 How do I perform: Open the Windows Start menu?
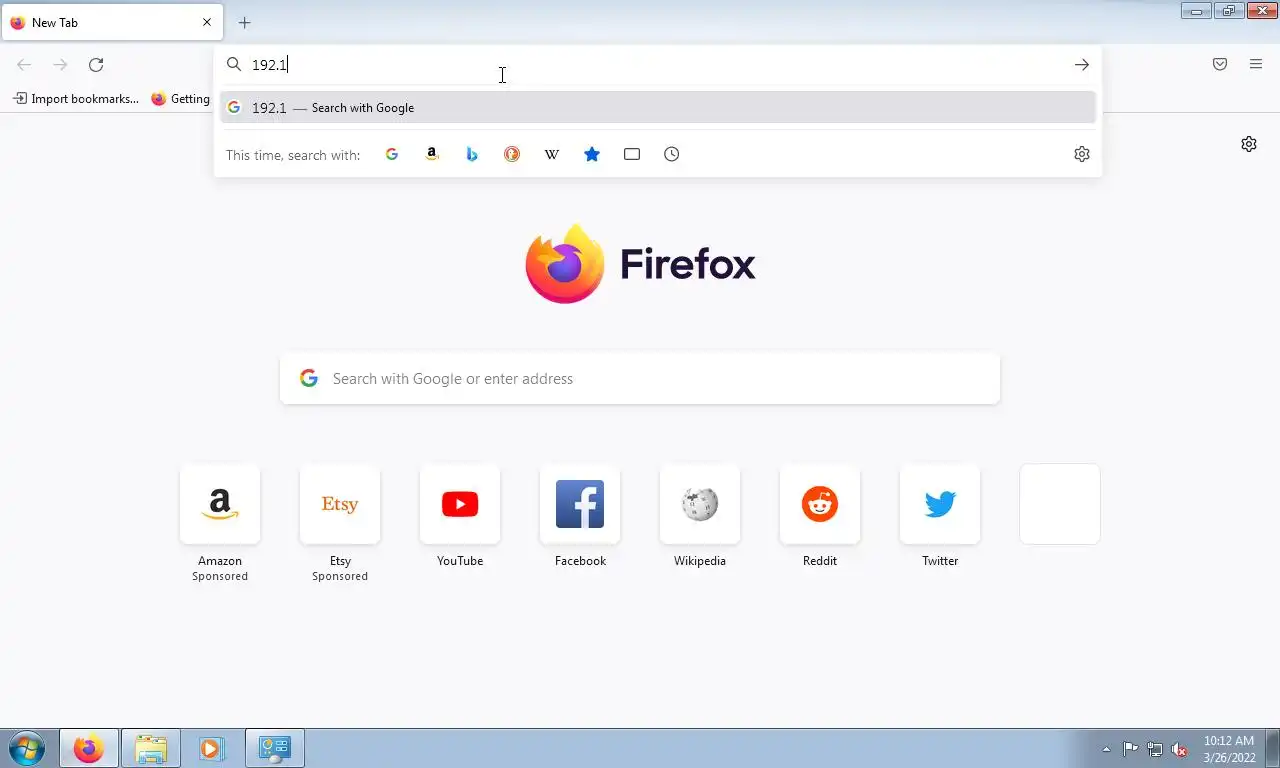pos(27,748)
